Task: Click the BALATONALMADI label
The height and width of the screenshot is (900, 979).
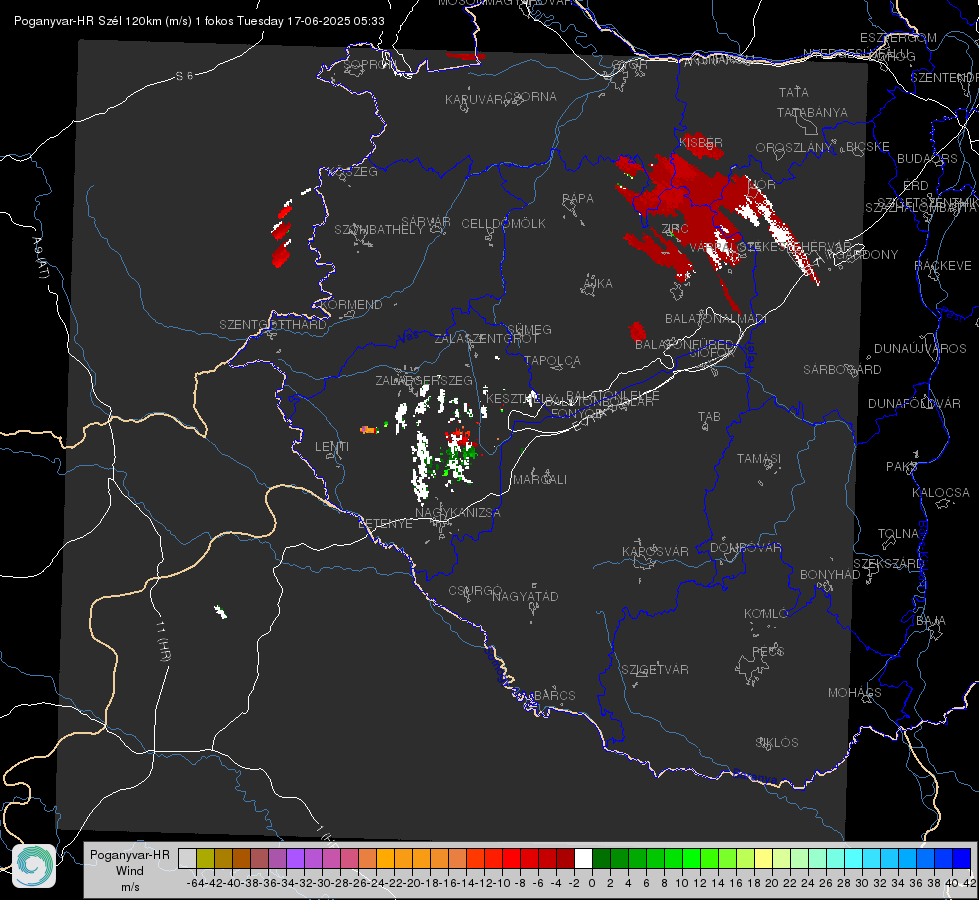Action: (x=716, y=319)
